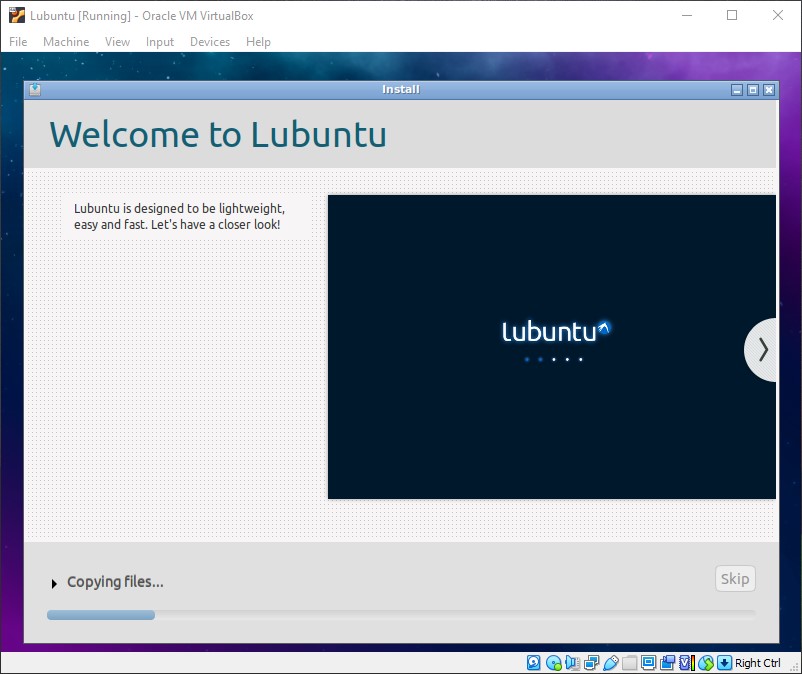Open the Install window menu icon
802x674 pixels.
pos(36,89)
